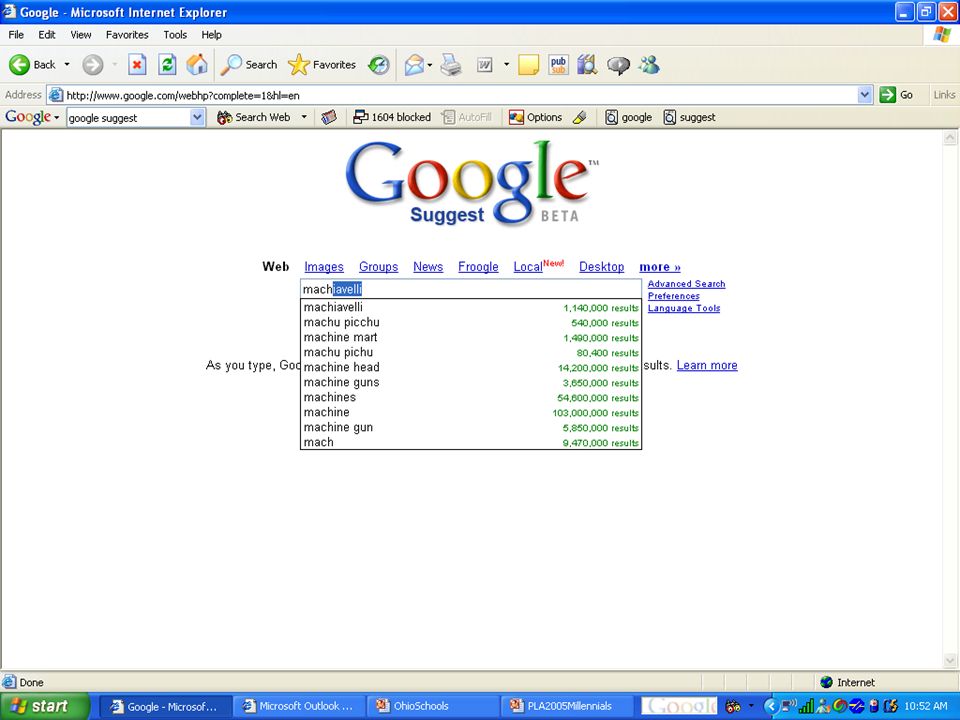Select the machu picchu suggestion
This screenshot has height=720, width=960.
[471, 323]
